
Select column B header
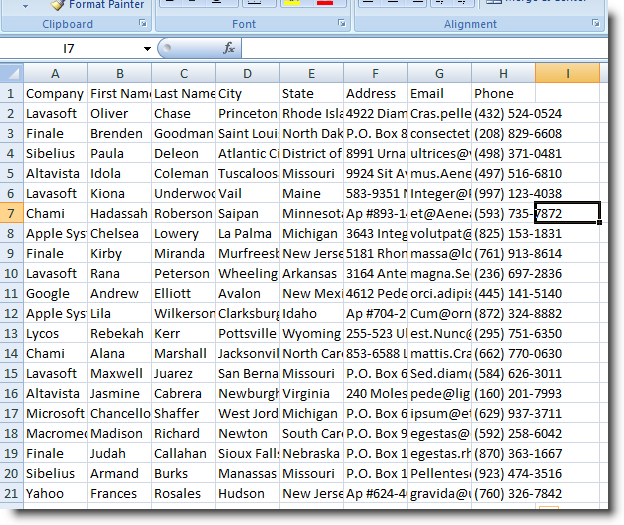119,73
